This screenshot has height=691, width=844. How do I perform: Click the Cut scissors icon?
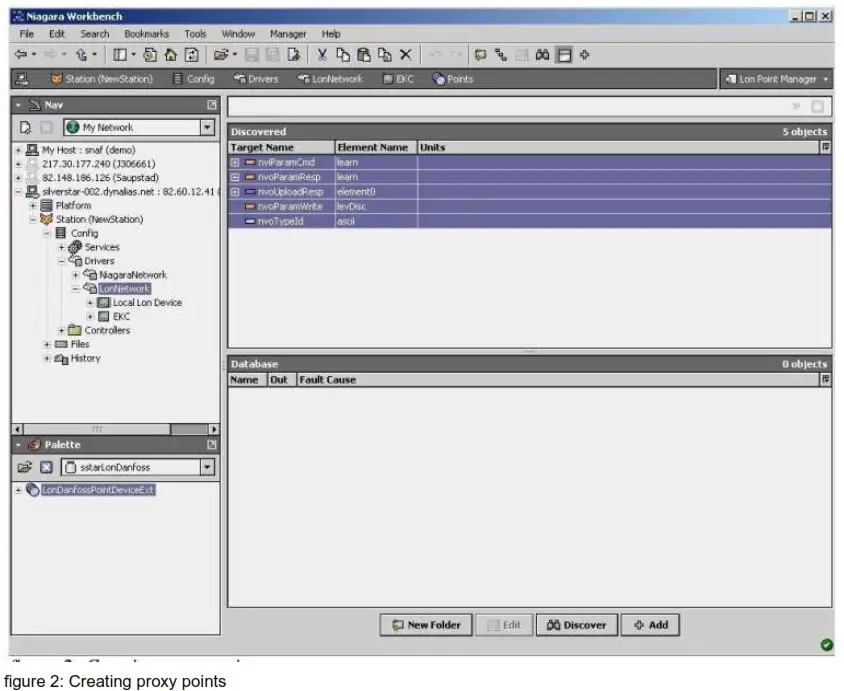coord(323,55)
